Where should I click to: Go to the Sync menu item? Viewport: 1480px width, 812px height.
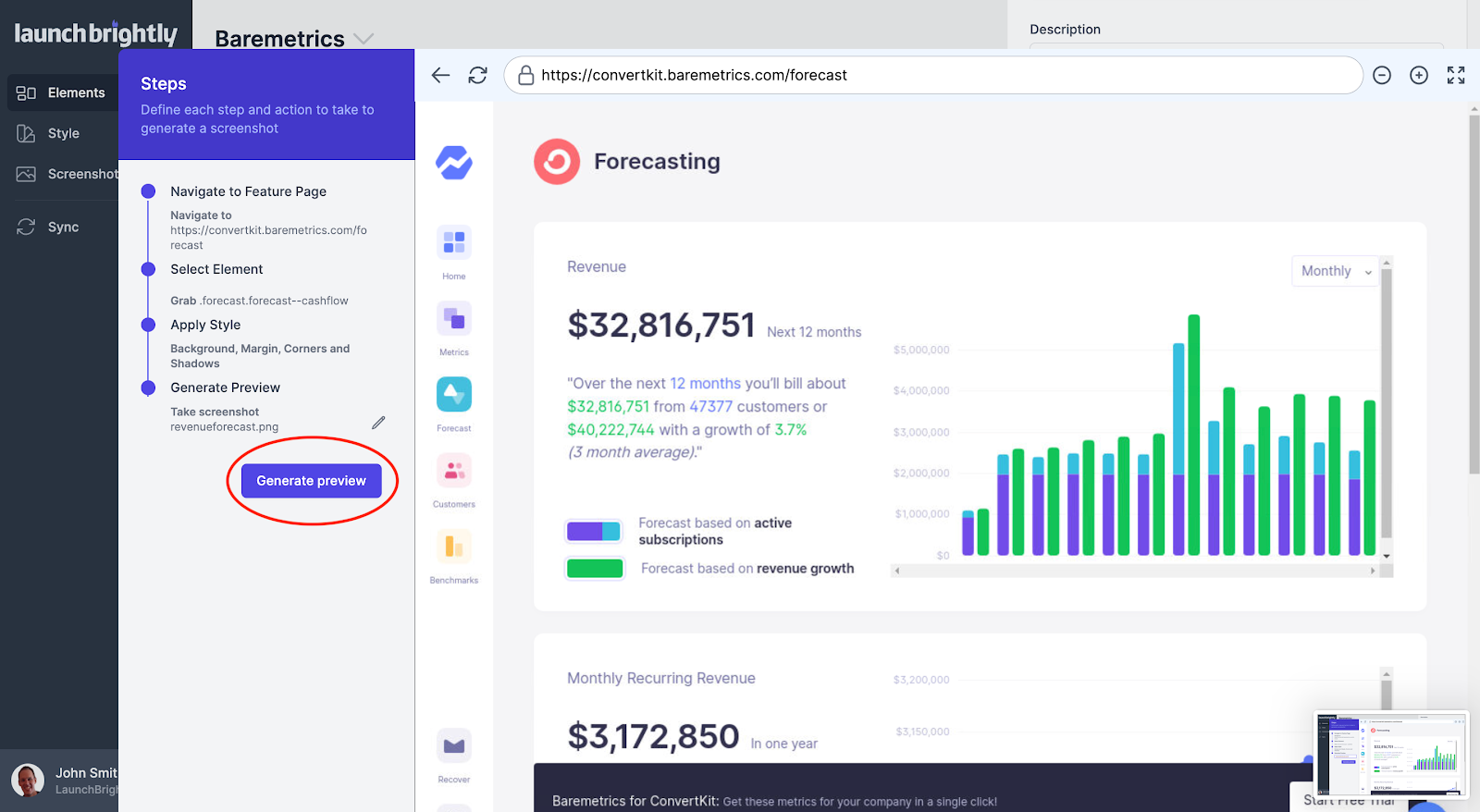tap(62, 227)
